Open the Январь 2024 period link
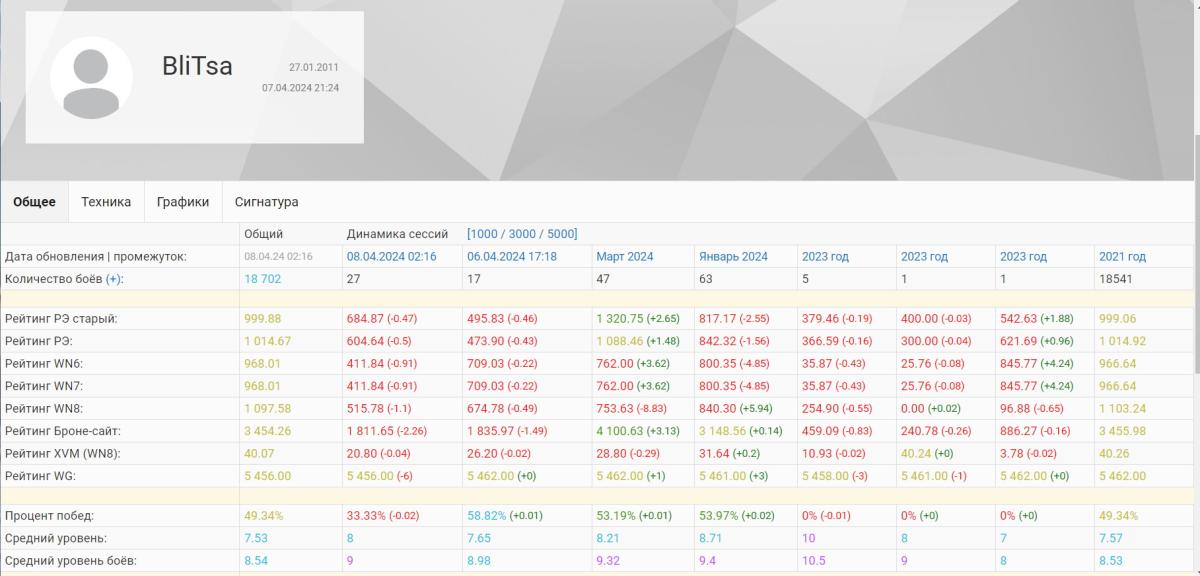The height and width of the screenshot is (576, 1200). tap(733, 256)
